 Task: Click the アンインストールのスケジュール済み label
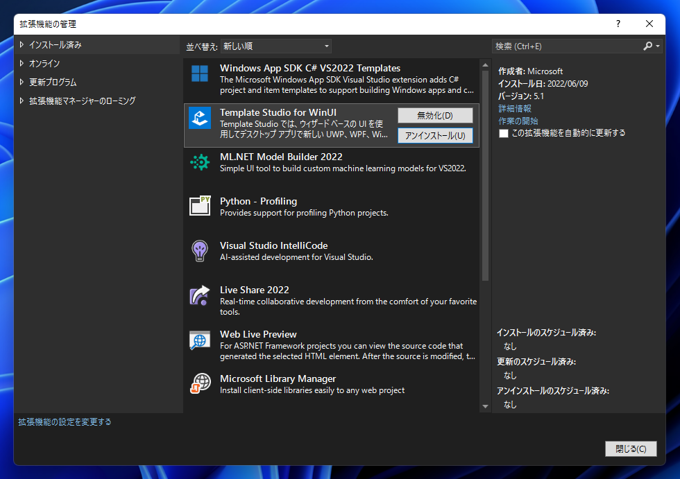[x=552, y=391]
